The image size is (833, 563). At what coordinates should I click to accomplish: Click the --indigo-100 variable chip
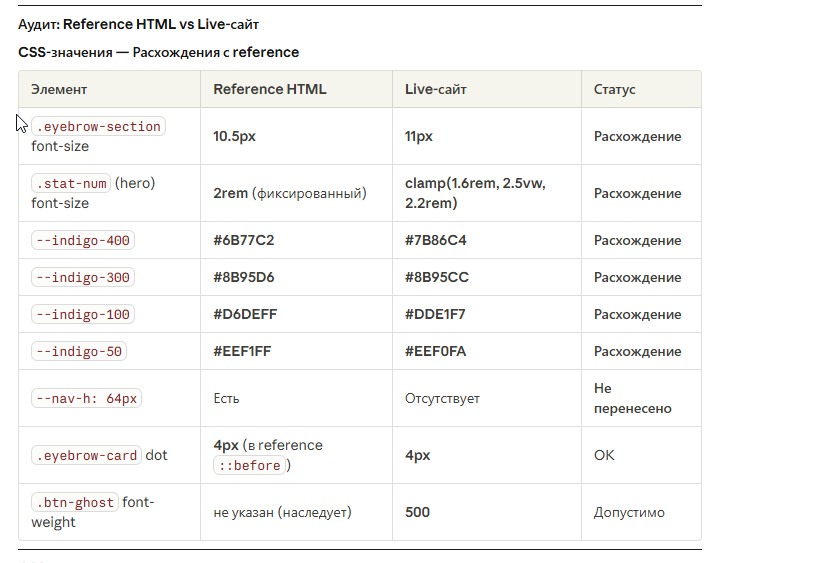pyautogui.click(x=83, y=315)
